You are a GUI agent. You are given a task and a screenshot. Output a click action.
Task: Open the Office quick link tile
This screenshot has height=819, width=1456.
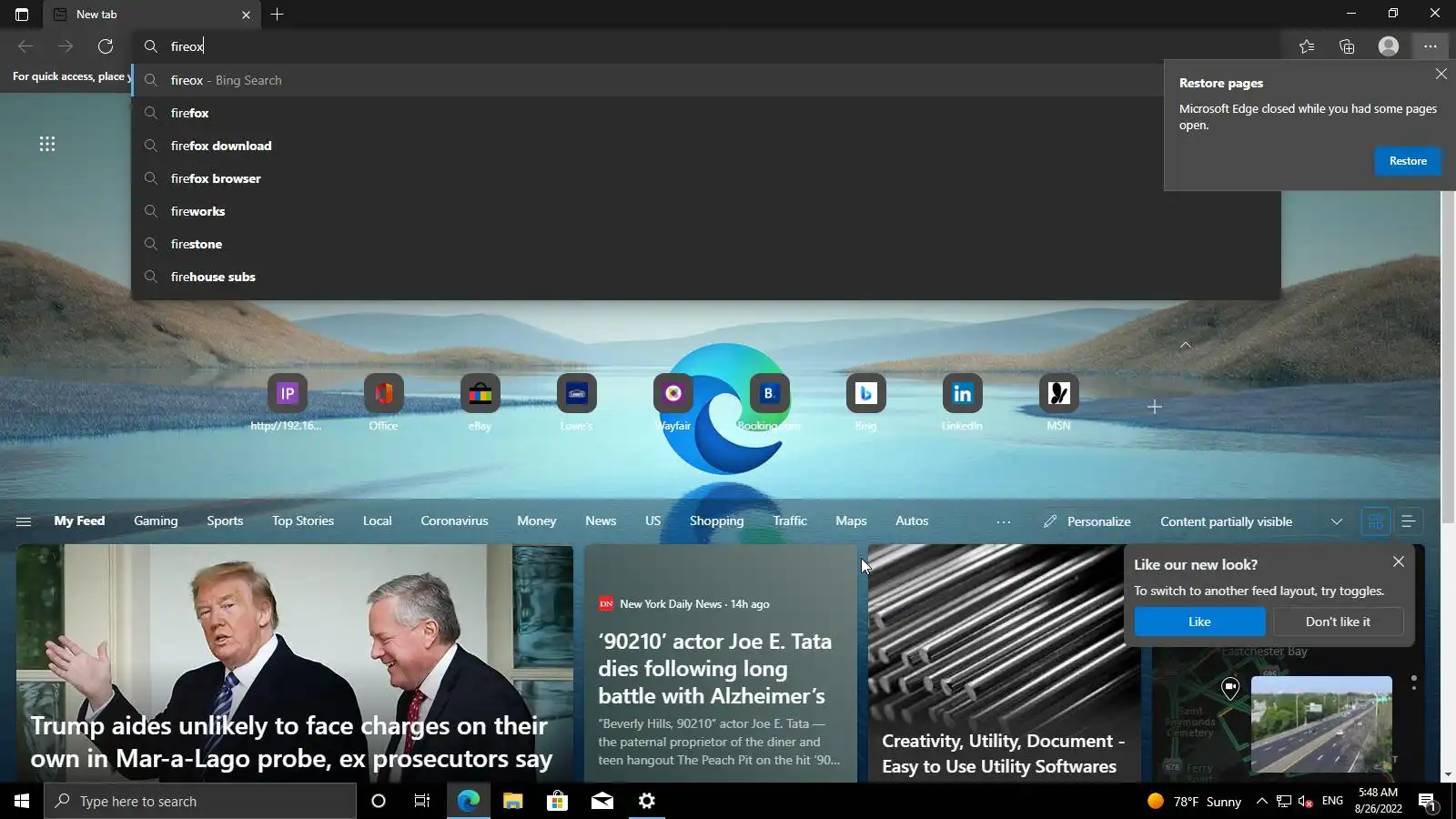tap(383, 402)
